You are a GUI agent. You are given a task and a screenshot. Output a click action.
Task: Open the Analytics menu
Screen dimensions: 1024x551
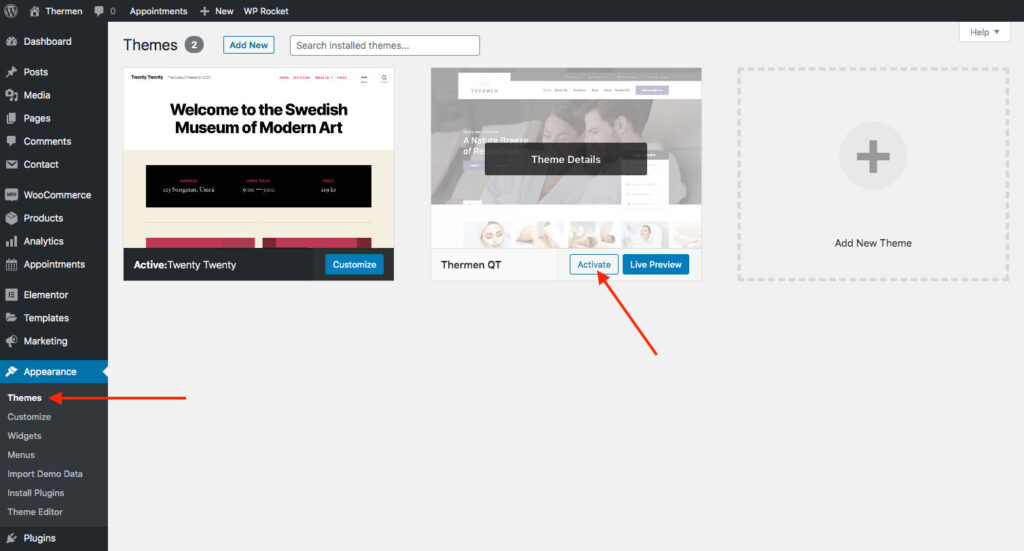[x=44, y=241]
